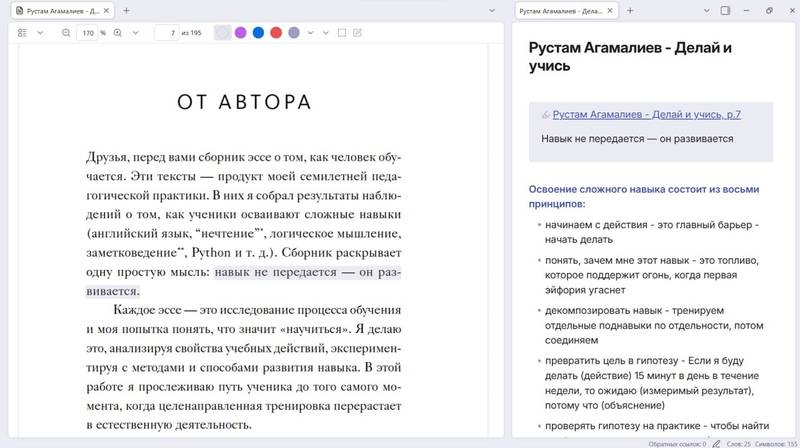
Task: Click highlighted text 'навык не передается — он раз-'
Action: [x=308, y=272]
